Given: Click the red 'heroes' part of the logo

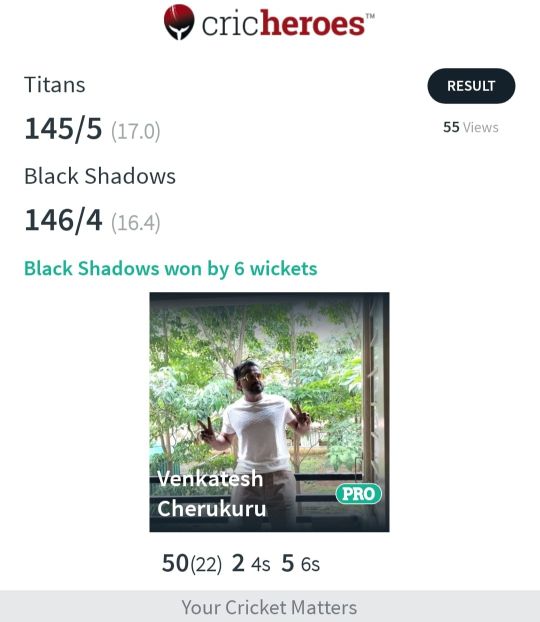Looking at the screenshot, I should point(312,24).
